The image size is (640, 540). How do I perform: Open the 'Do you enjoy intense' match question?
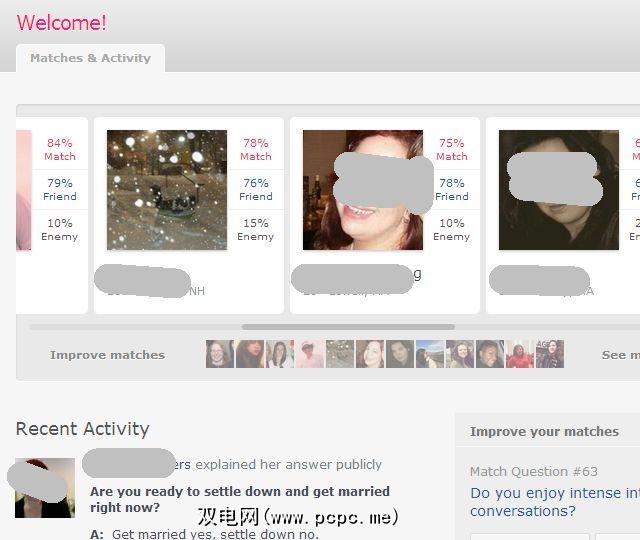click(555, 502)
